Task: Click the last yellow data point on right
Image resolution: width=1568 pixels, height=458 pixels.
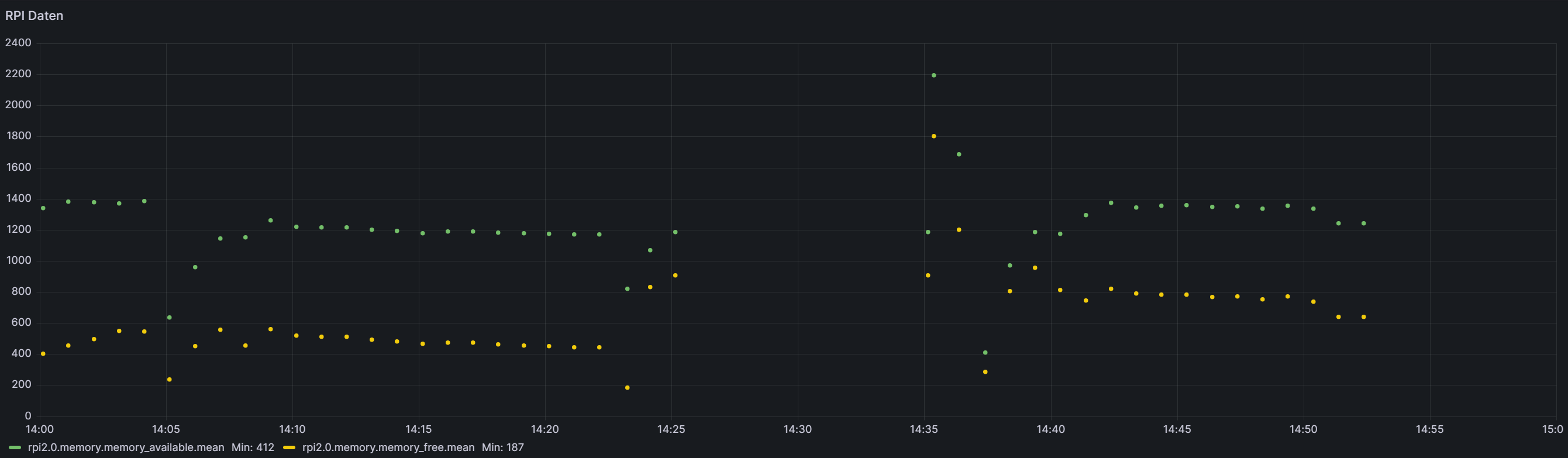Action: [x=1363, y=317]
